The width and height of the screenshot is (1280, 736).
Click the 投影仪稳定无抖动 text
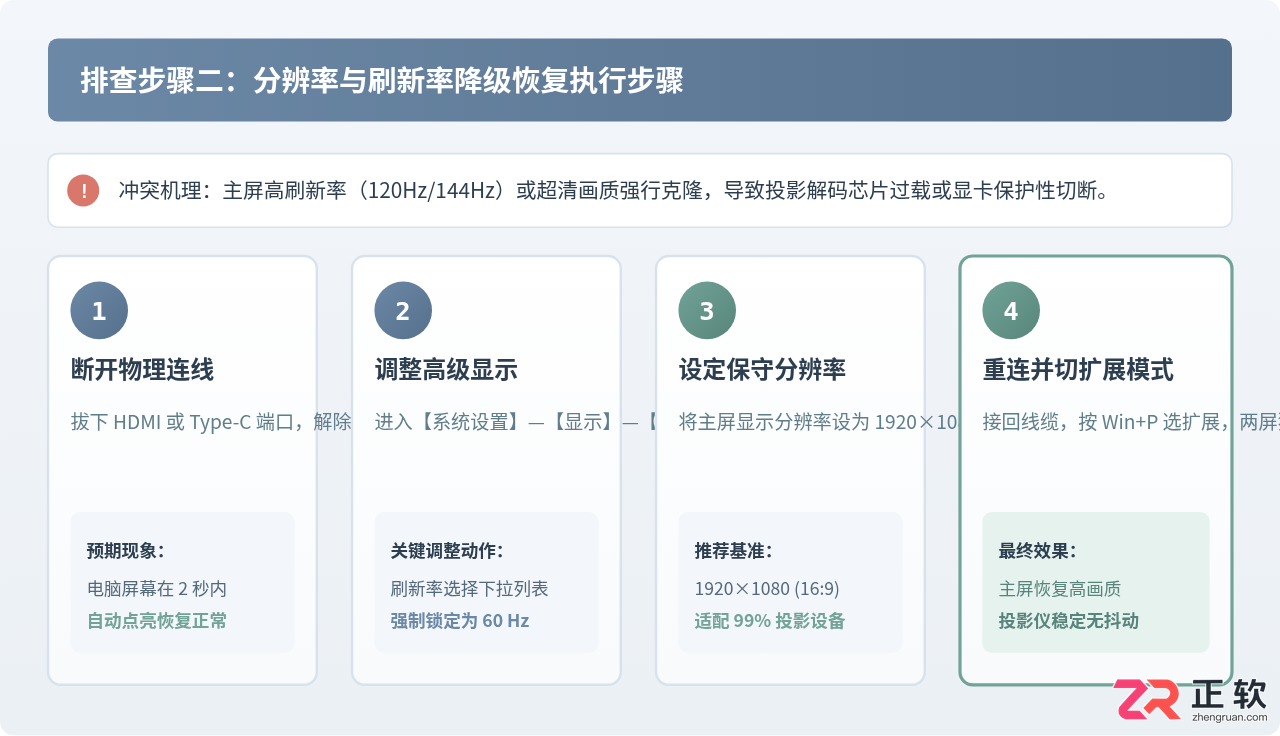(x=1069, y=621)
